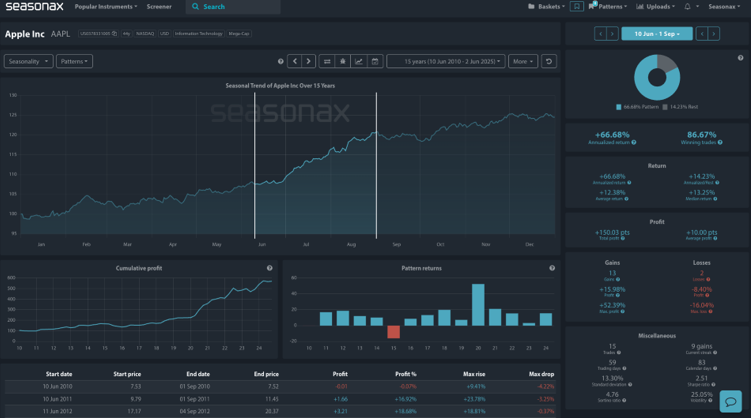Viewport: 751px width, 418px height.
Task: Click the help icon left of chart arrows
Action: (x=281, y=61)
